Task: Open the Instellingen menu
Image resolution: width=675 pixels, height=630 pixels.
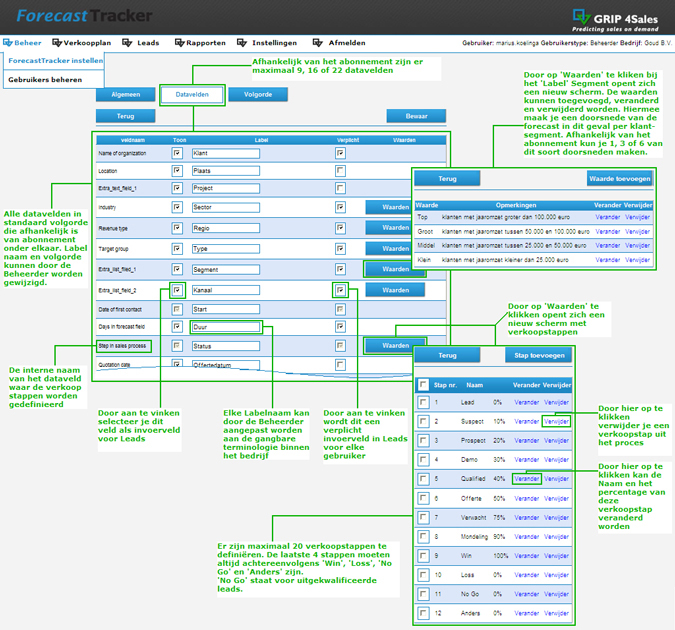Action: pos(274,43)
